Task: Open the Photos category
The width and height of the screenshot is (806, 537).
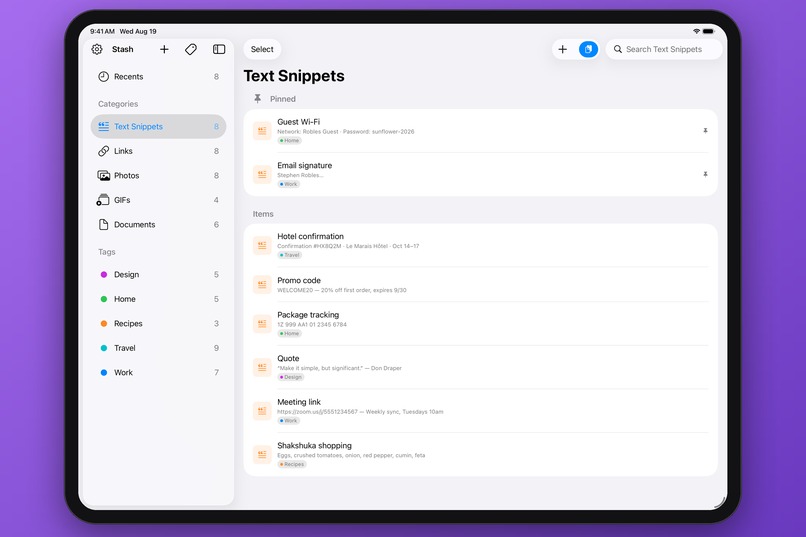Action: pos(158,176)
